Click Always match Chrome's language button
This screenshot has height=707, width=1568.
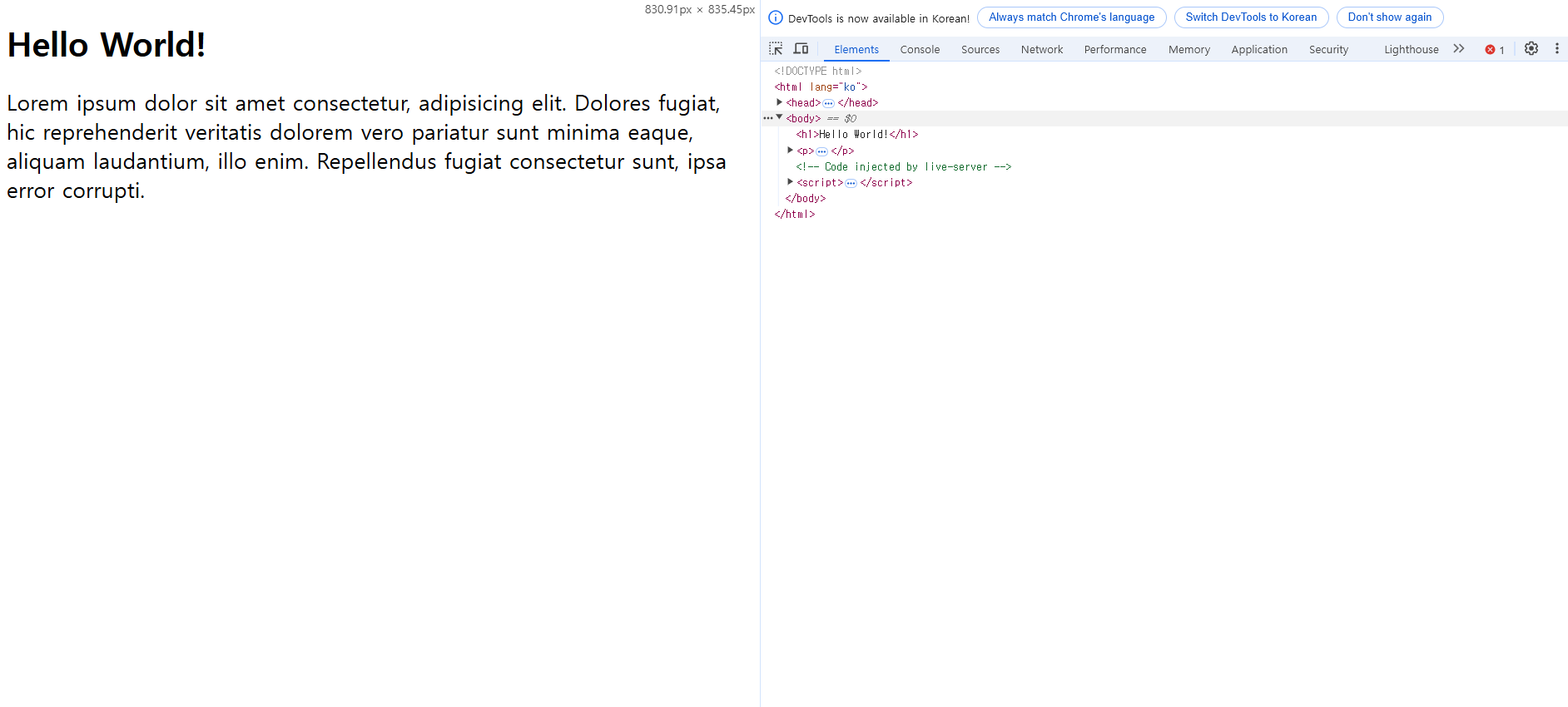click(x=1072, y=17)
